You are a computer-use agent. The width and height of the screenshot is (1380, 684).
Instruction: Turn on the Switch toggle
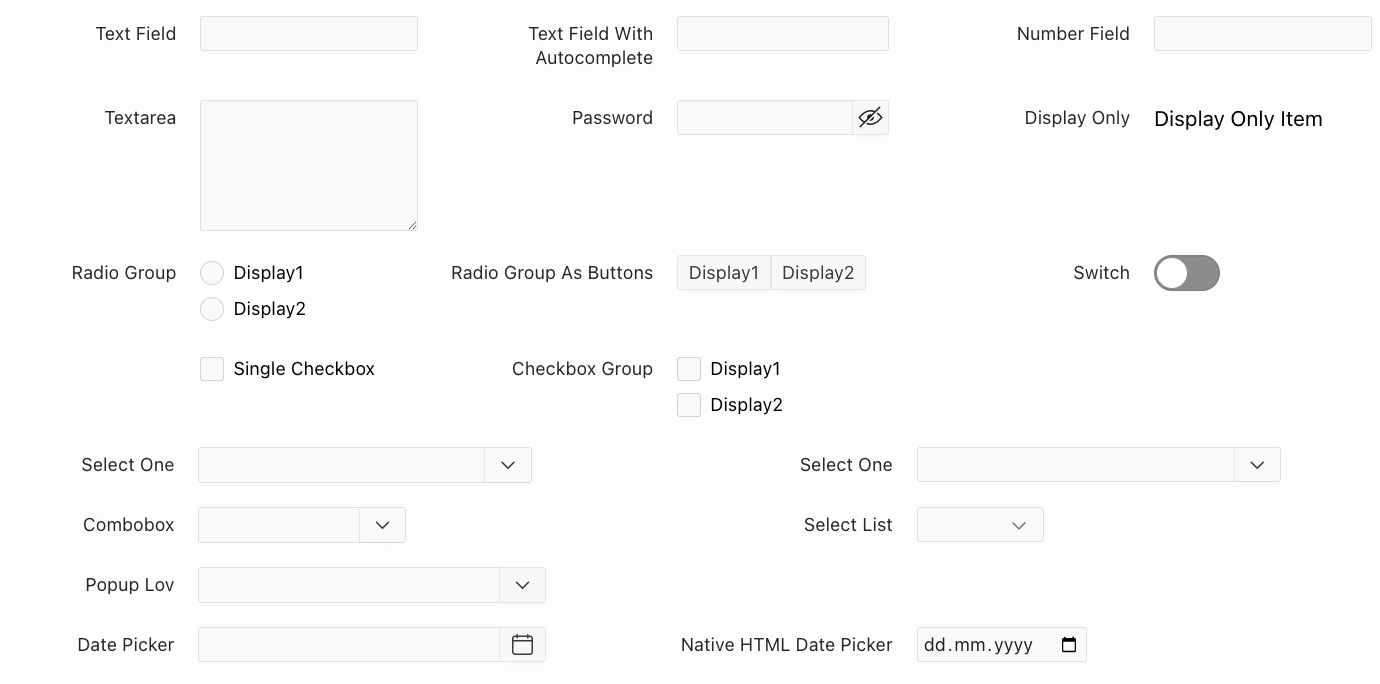tap(1186, 273)
